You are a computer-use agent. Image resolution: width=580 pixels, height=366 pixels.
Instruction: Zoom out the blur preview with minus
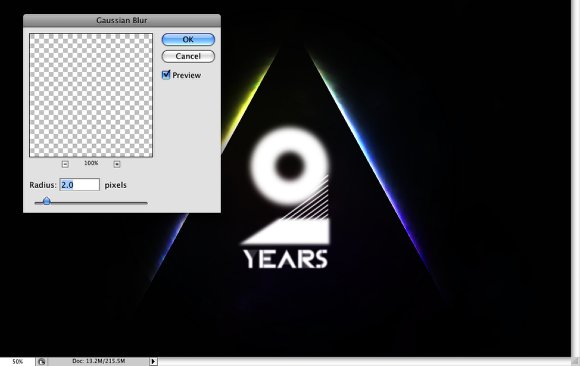(65, 164)
